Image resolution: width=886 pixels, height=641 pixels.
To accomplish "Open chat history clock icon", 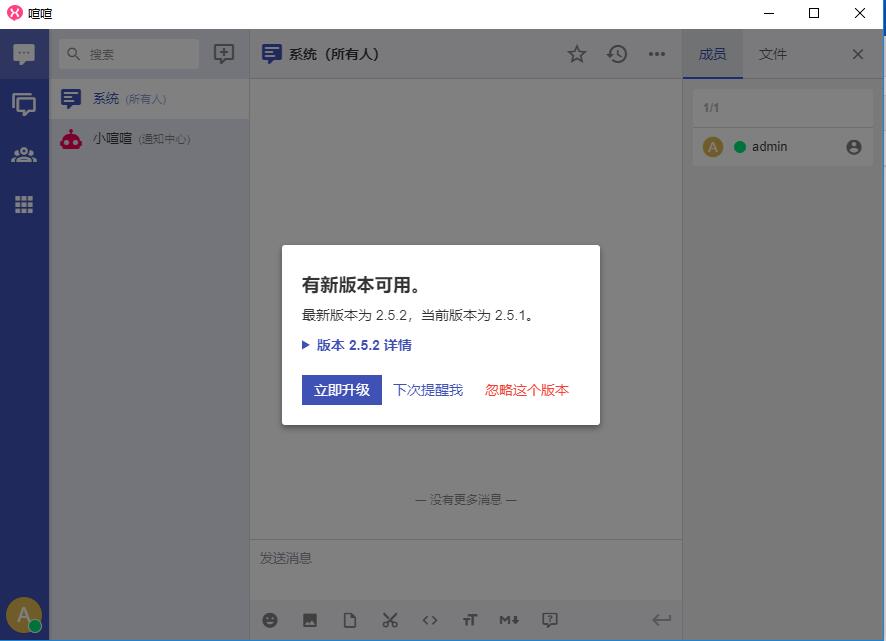I will click(x=617, y=54).
